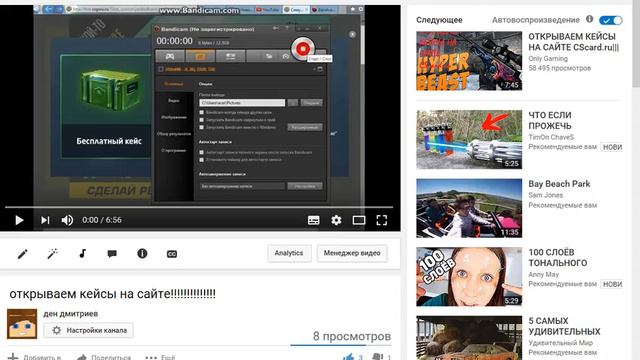Open the 100 слоёв thumbnail
Image resolution: width=640 pixels, height=360 pixels.
pos(469,277)
